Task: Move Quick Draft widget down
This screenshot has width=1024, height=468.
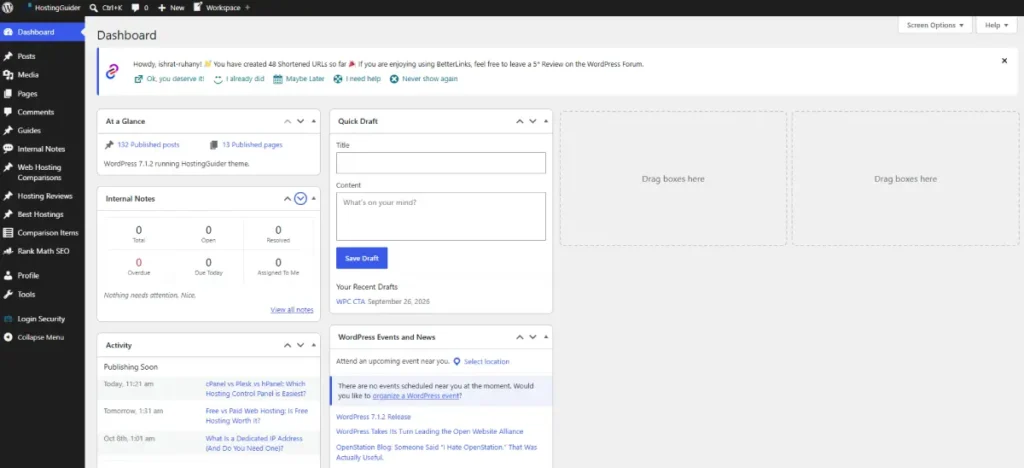Action: [533, 121]
